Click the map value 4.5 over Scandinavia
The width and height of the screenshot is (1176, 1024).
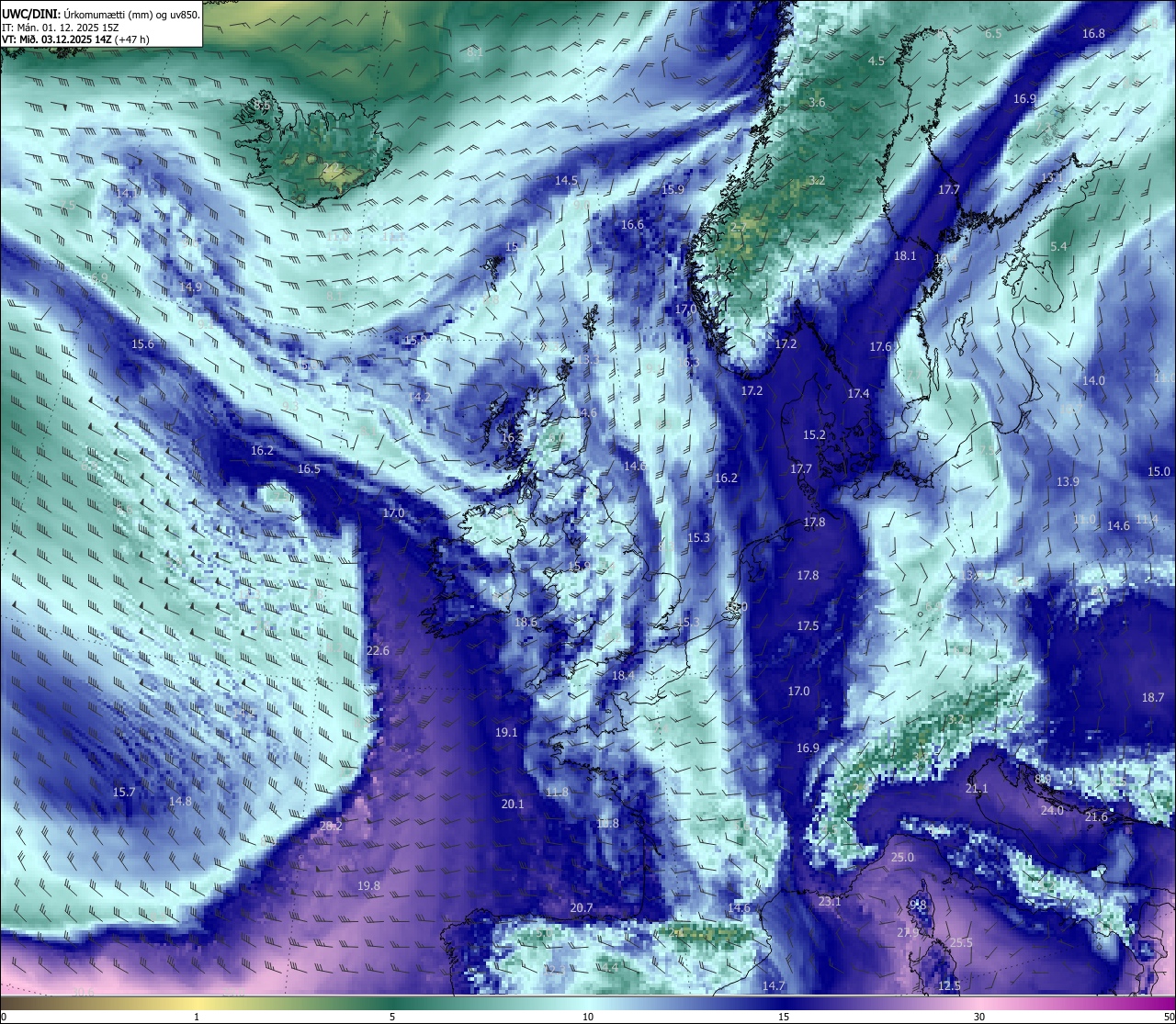(x=876, y=61)
